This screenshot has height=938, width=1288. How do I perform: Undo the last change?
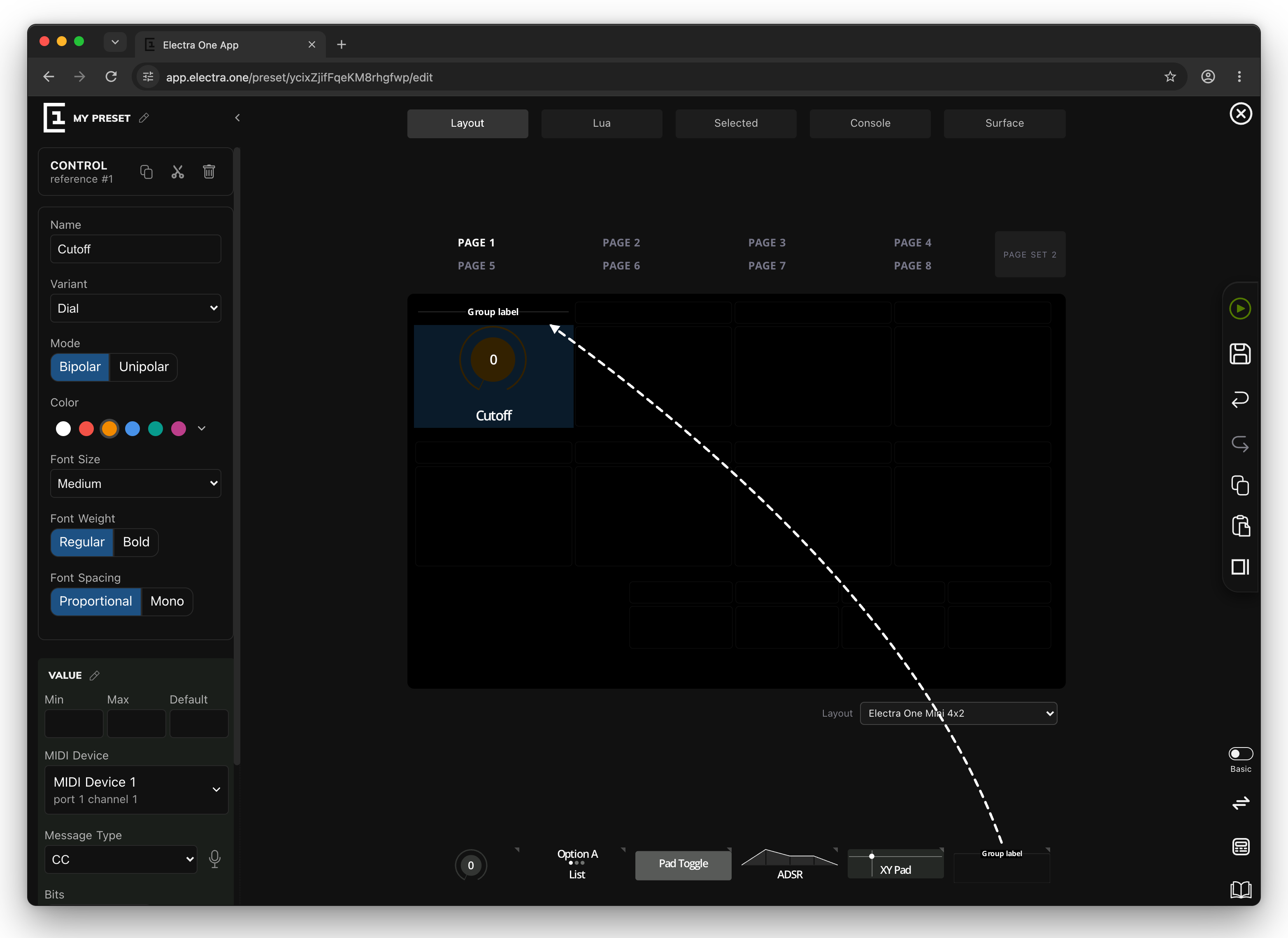click(1240, 399)
